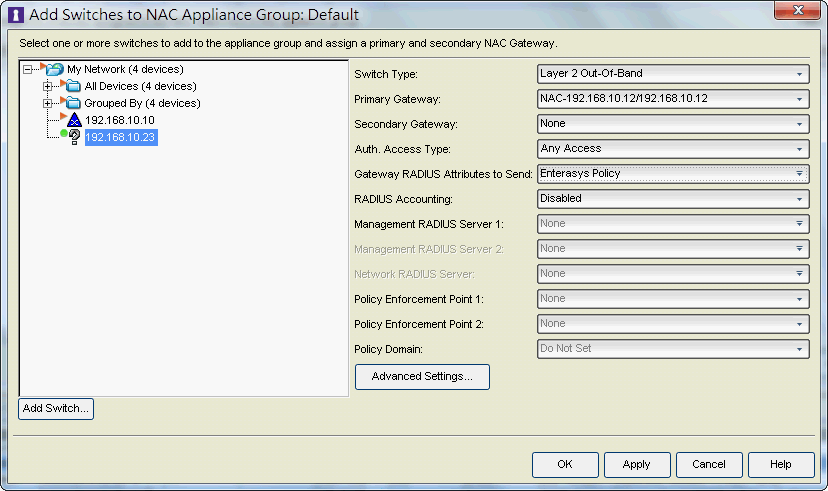828x491 pixels.
Task: Select My Network (4 devices) label
Action: pos(125,69)
